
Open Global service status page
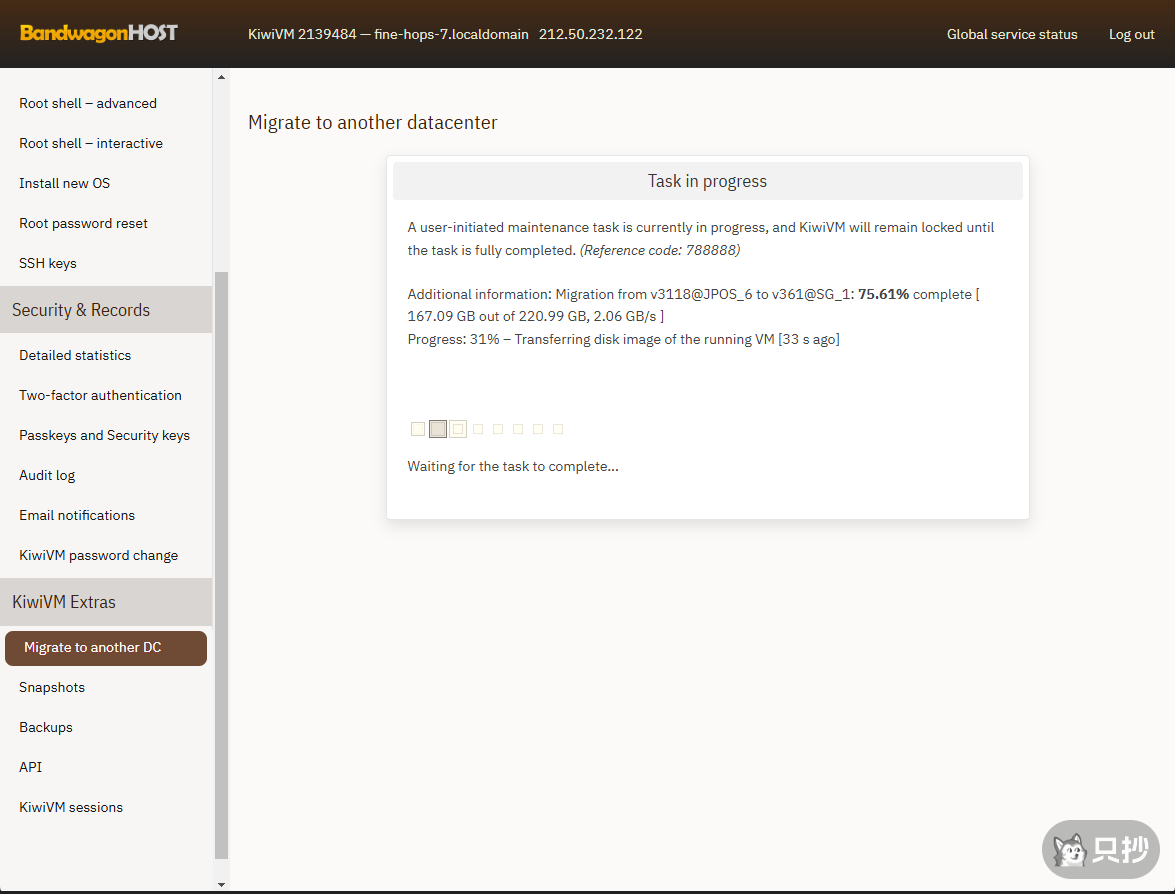click(1012, 34)
